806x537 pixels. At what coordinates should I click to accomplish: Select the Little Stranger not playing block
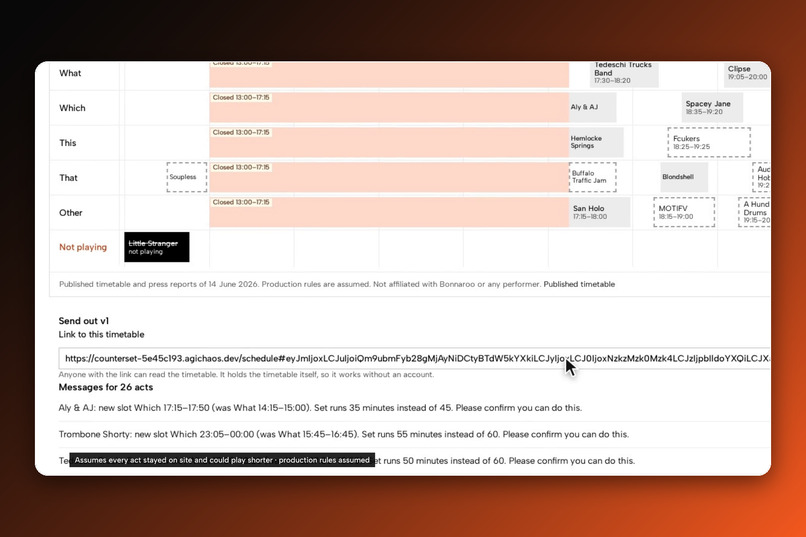(x=157, y=247)
